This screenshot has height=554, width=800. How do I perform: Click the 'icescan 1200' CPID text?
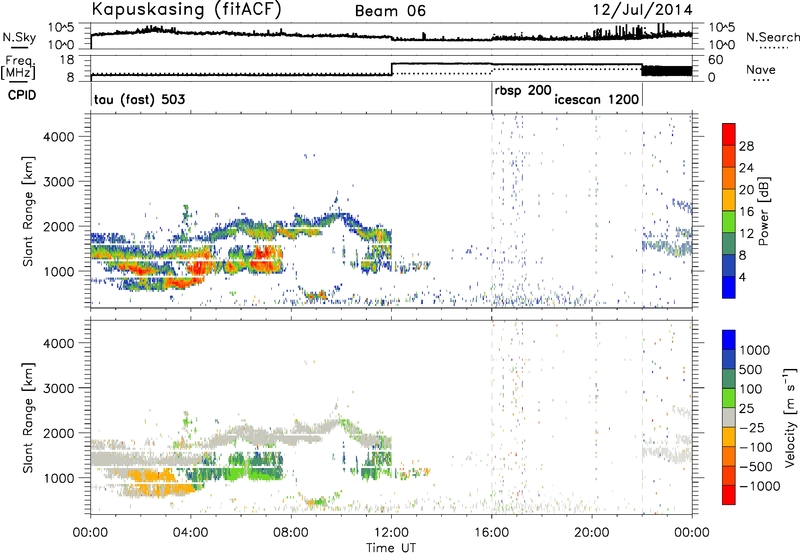(596, 99)
